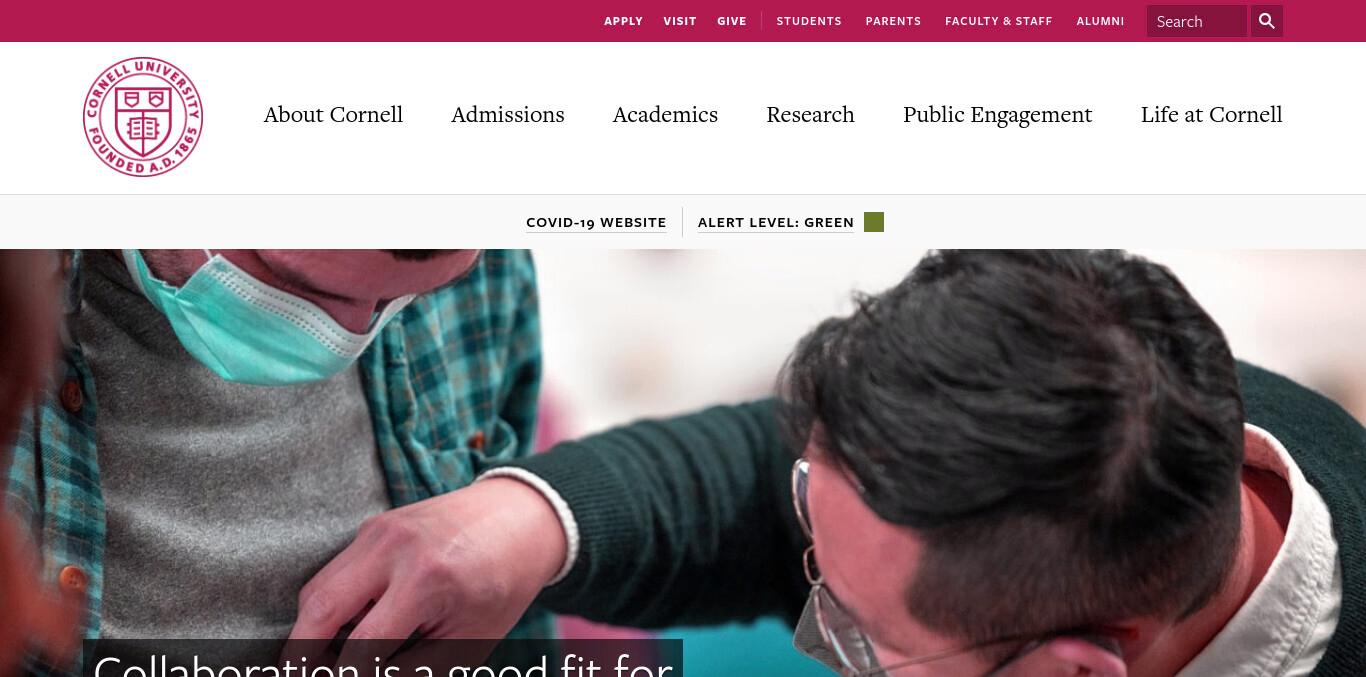
Task: Open the Alumni link
Action: point(1100,21)
